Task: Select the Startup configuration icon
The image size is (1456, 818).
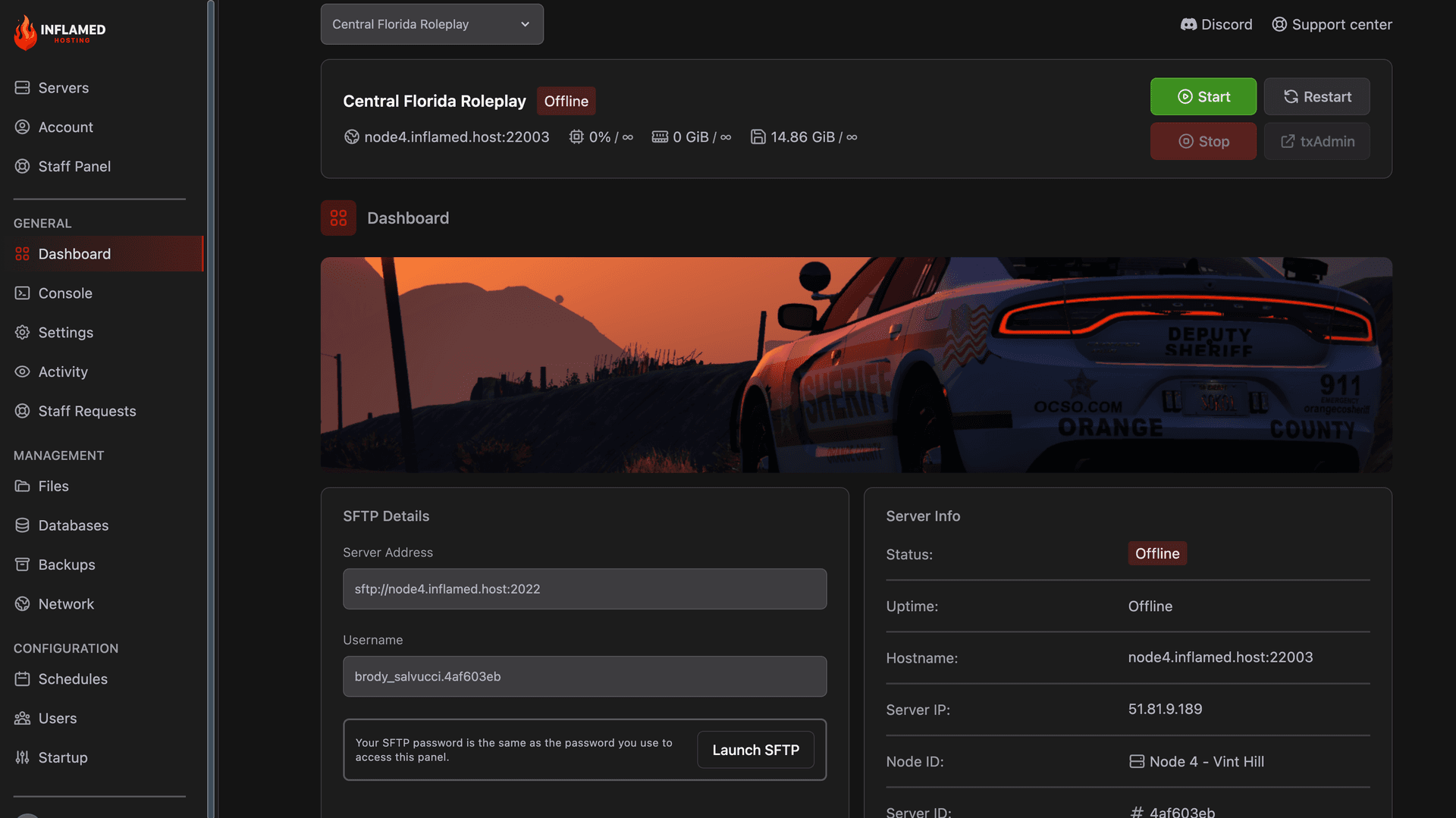Action: pyautogui.click(x=23, y=757)
